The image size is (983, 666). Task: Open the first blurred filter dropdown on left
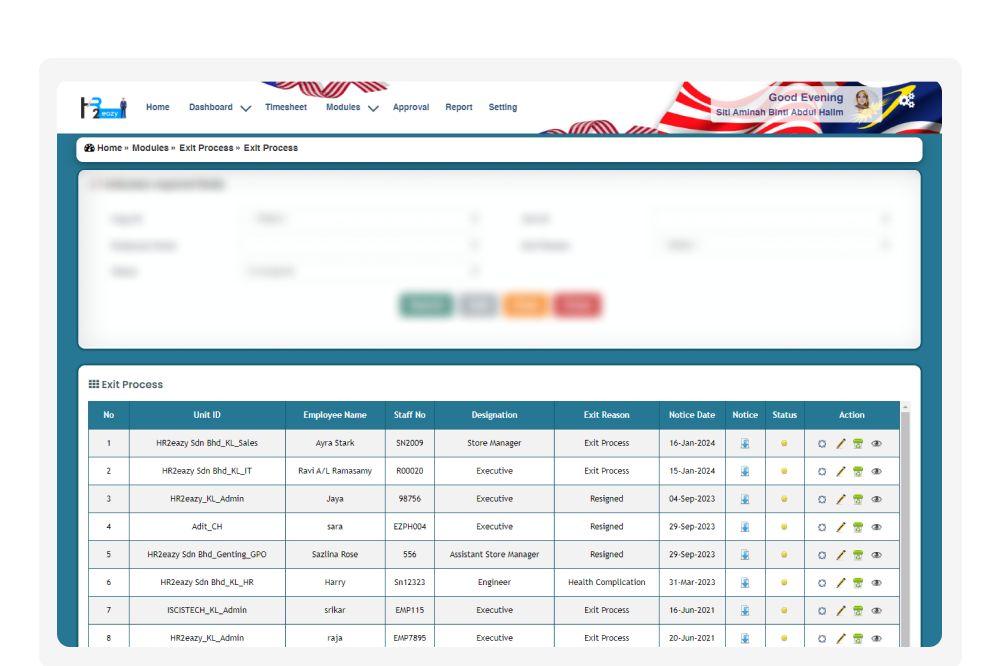(361, 218)
